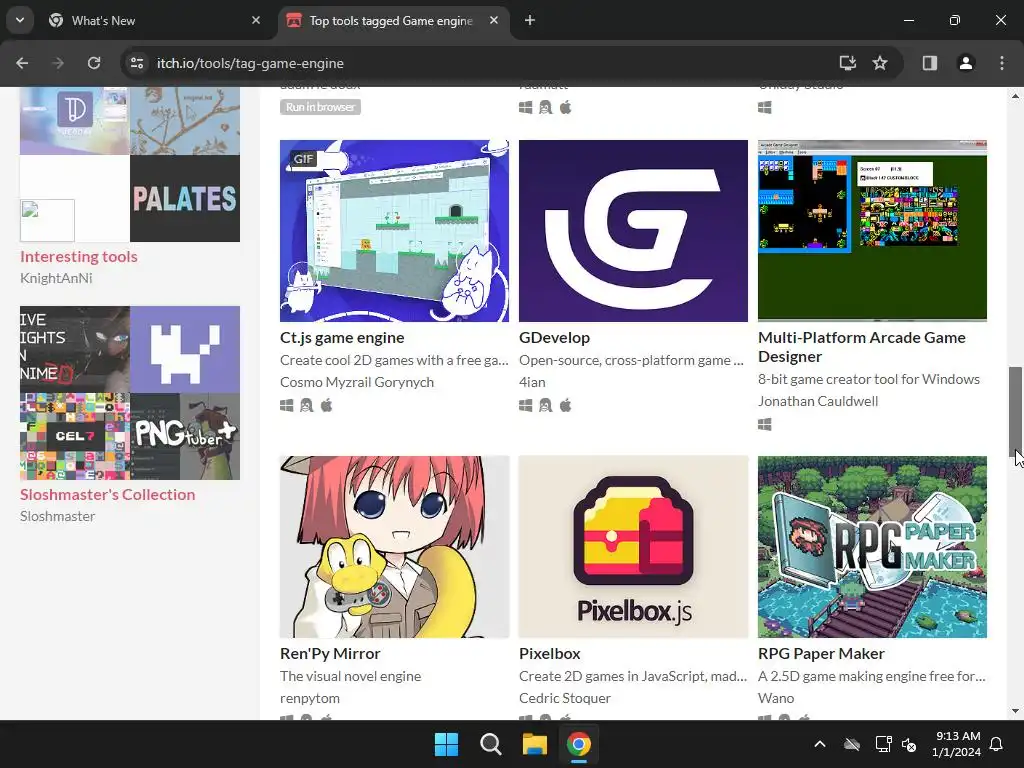Click the scrollbar down arrow
Image resolution: width=1024 pixels, height=768 pixels.
pyautogui.click(x=1015, y=711)
